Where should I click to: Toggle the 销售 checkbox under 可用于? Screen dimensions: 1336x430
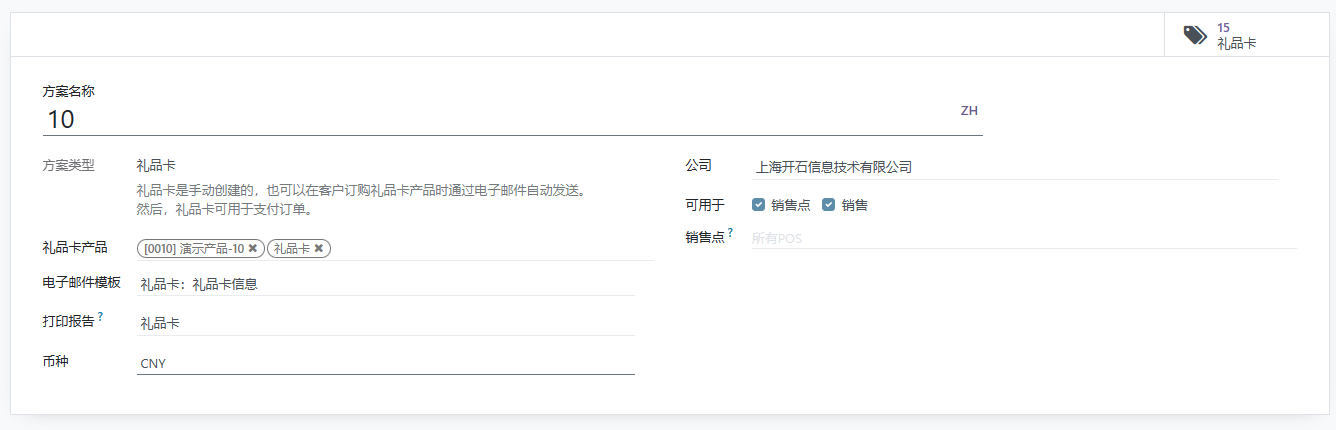(828, 205)
